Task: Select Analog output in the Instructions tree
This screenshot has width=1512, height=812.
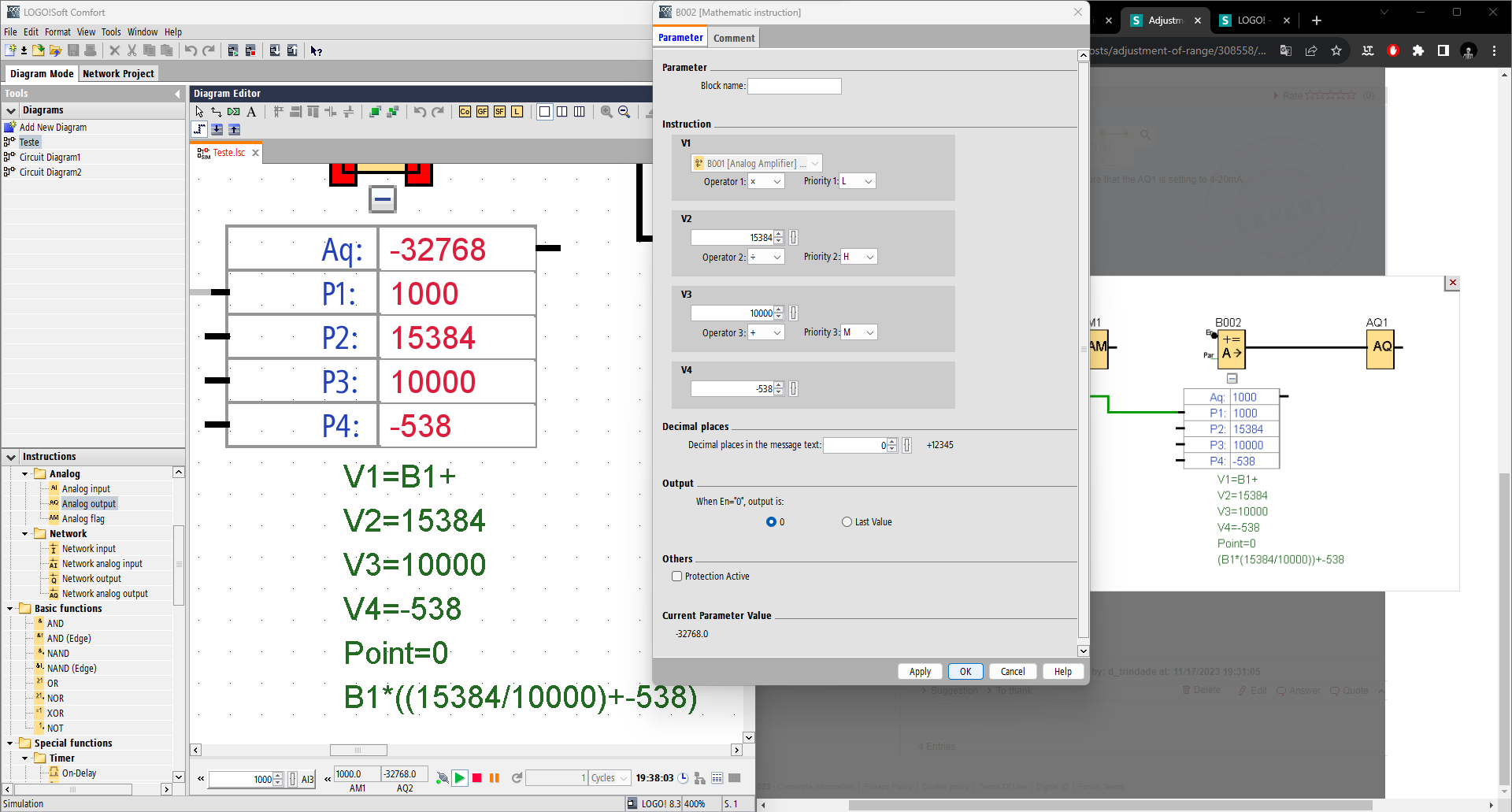Action: tap(88, 504)
